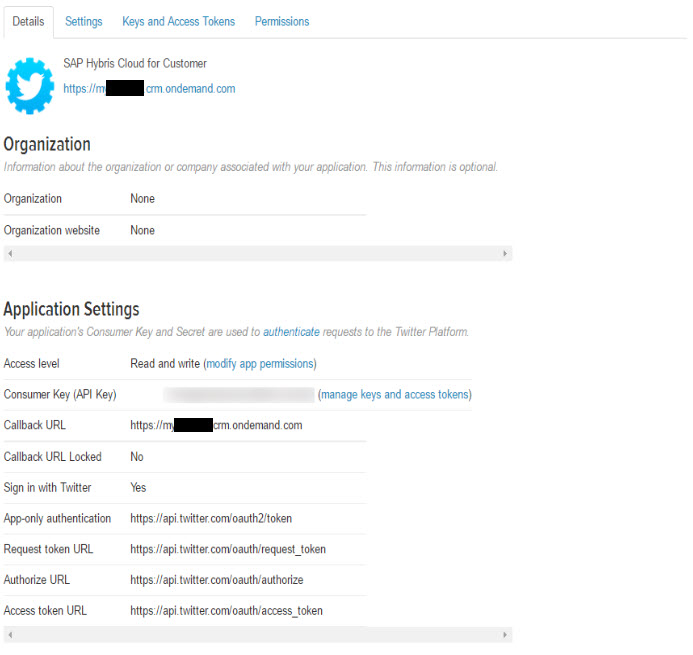Select the Callback URL Locked No value
The width and height of the screenshot is (693, 655).
point(137,457)
